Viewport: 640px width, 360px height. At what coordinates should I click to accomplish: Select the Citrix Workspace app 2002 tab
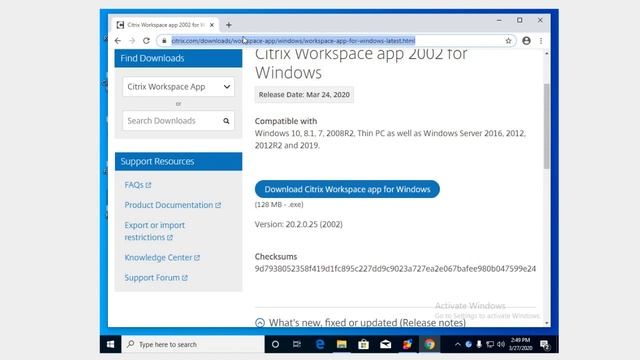[x=165, y=25]
